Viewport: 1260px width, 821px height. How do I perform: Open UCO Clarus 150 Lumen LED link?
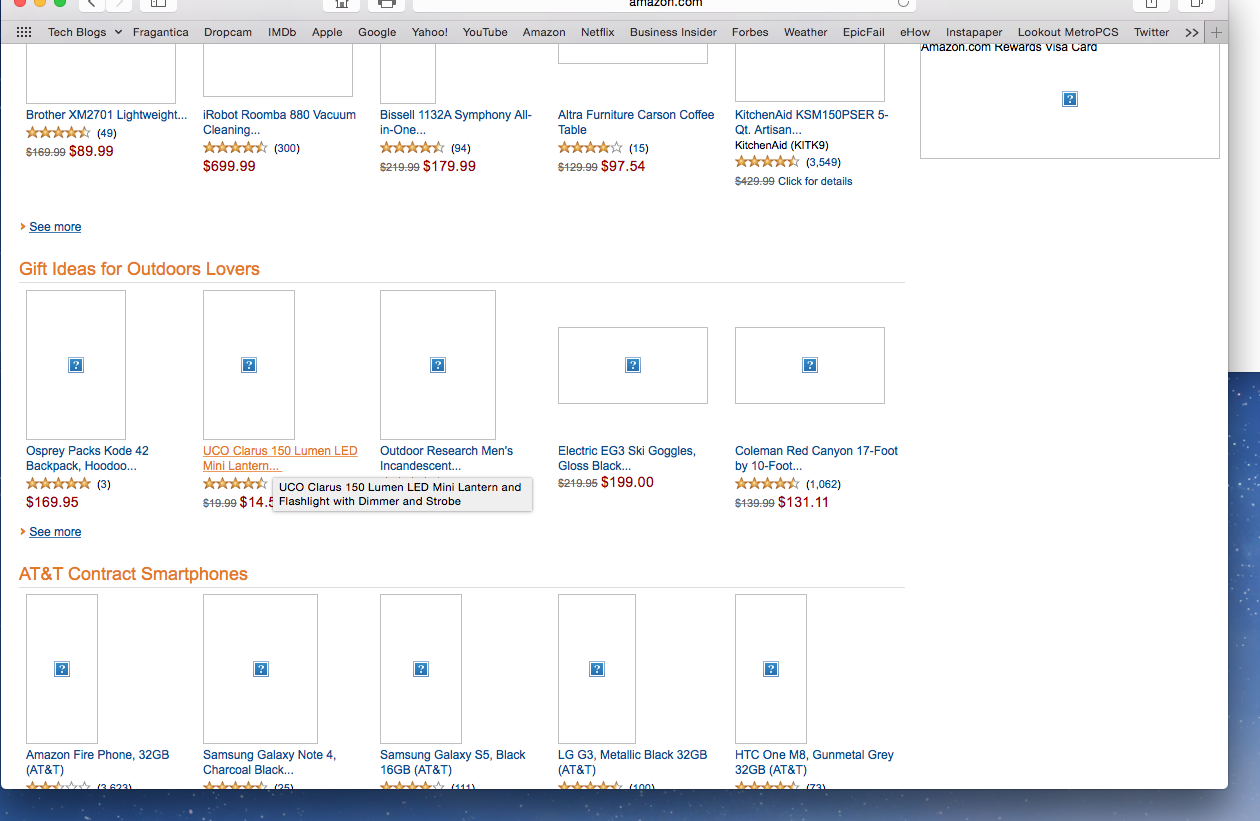coord(280,458)
